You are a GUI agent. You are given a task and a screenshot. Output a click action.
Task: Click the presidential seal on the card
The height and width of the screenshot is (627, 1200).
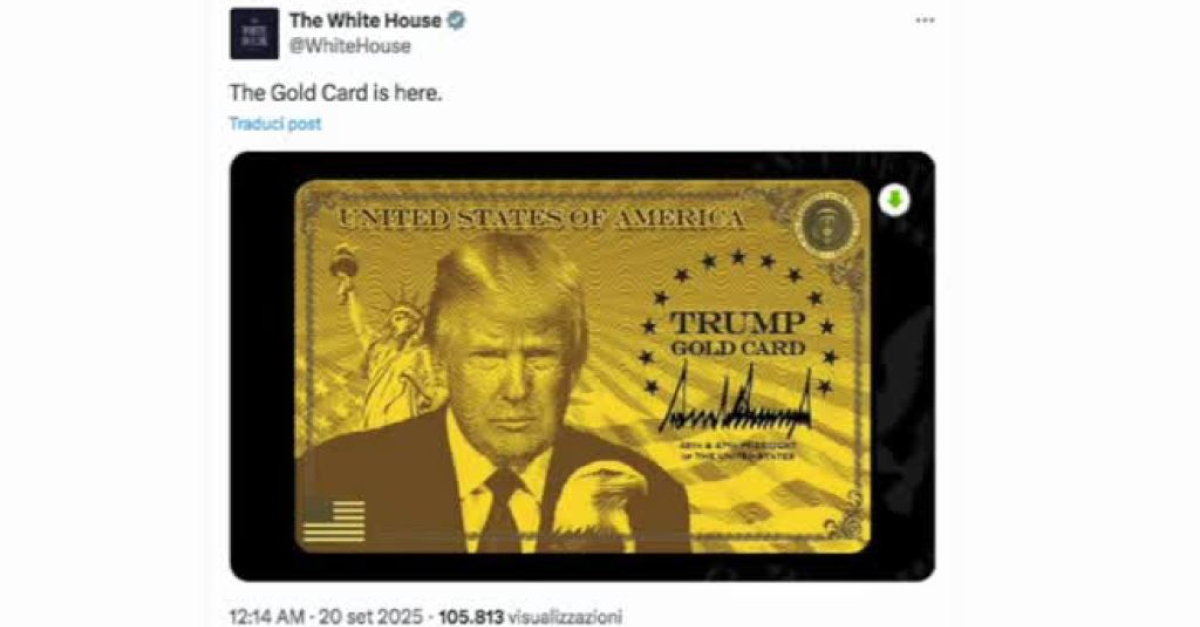click(x=827, y=225)
